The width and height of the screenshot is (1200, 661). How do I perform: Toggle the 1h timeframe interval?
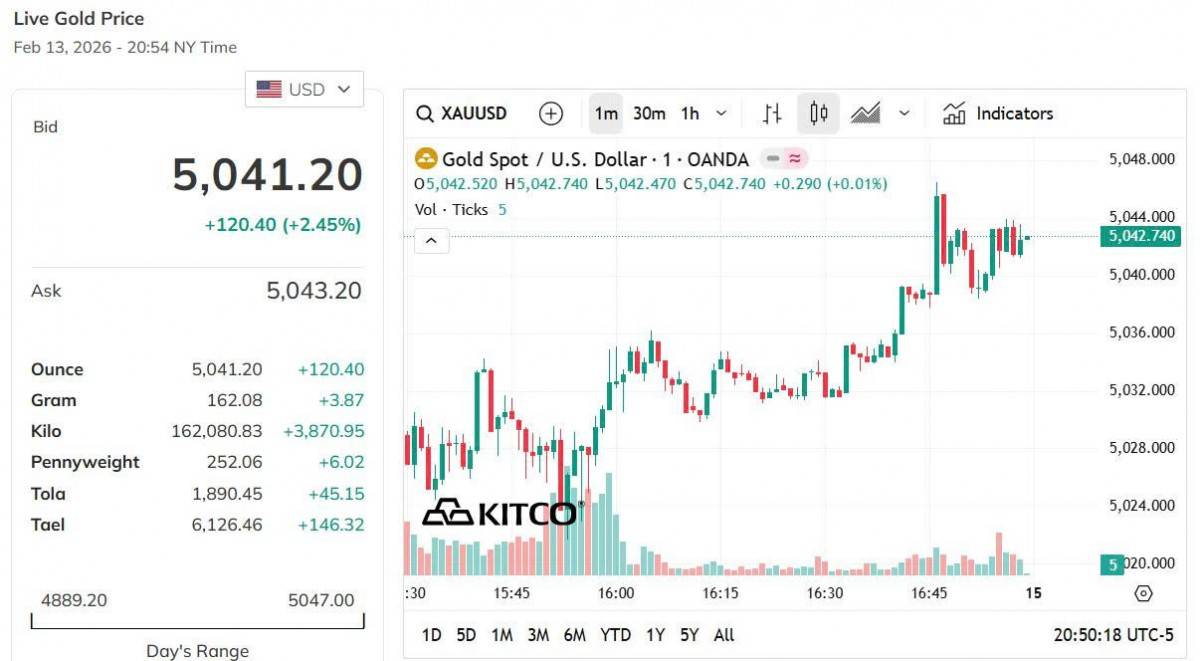tap(690, 114)
